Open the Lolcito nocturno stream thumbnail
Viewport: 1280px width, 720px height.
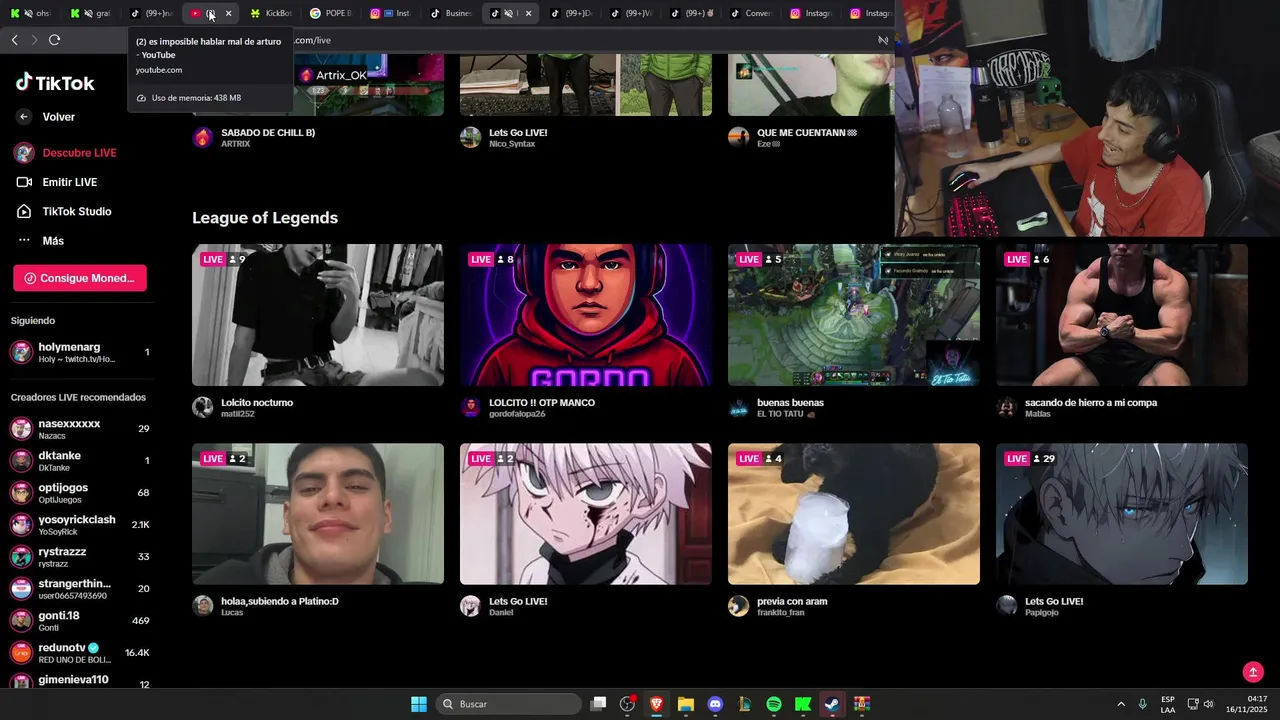318,315
